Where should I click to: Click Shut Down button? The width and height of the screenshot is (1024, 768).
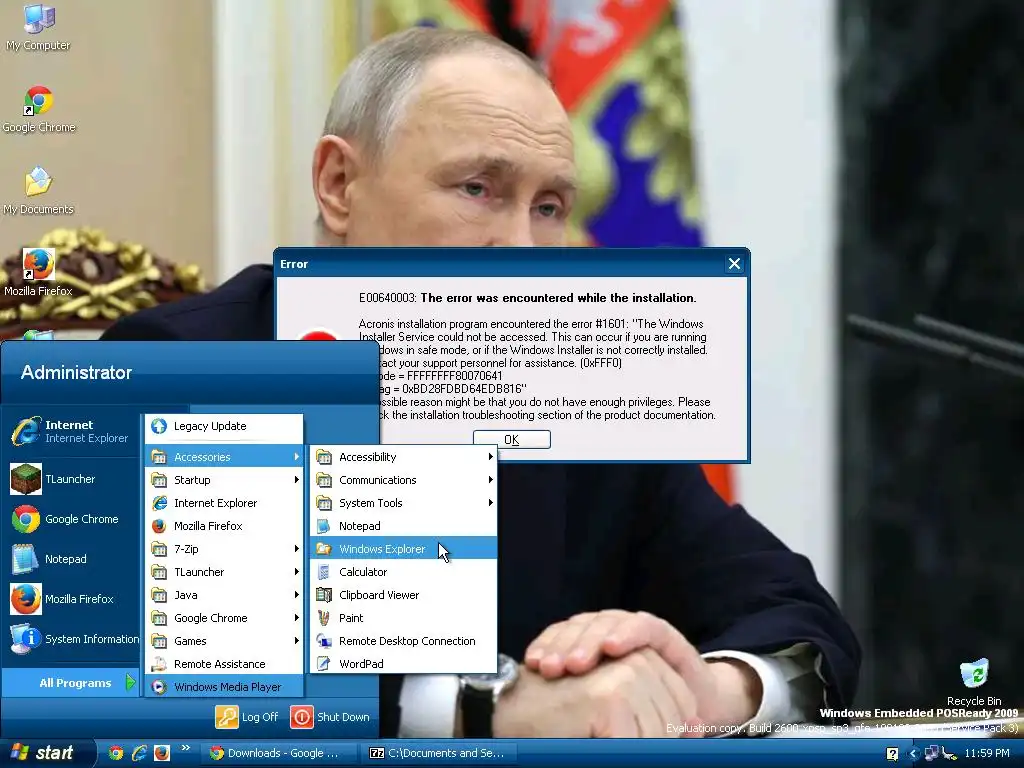click(330, 716)
